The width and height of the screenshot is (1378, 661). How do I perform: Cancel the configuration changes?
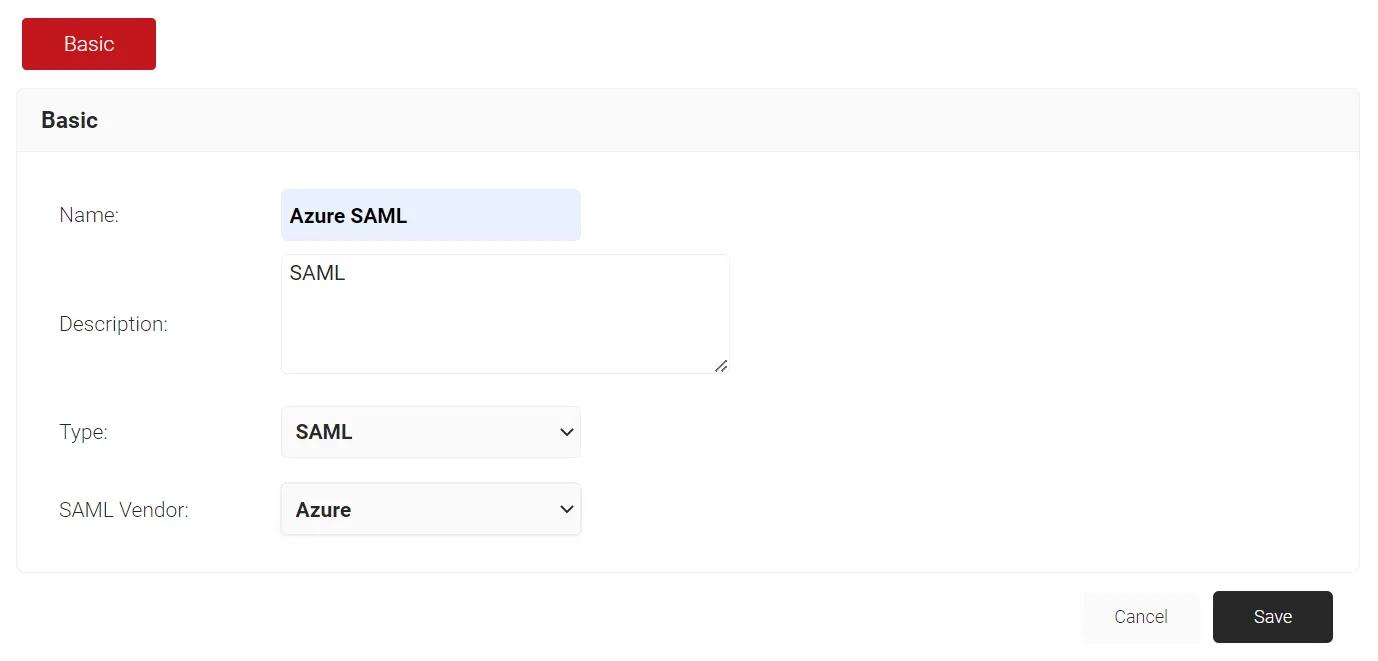click(x=1141, y=617)
